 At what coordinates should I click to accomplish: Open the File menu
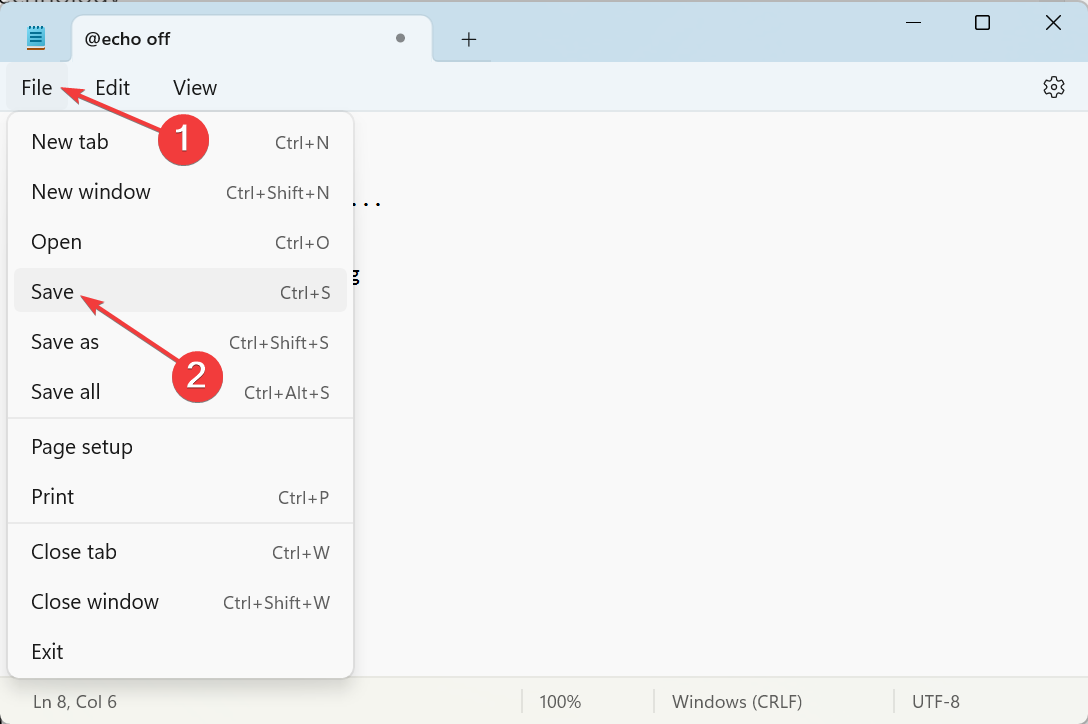point(36,88)
